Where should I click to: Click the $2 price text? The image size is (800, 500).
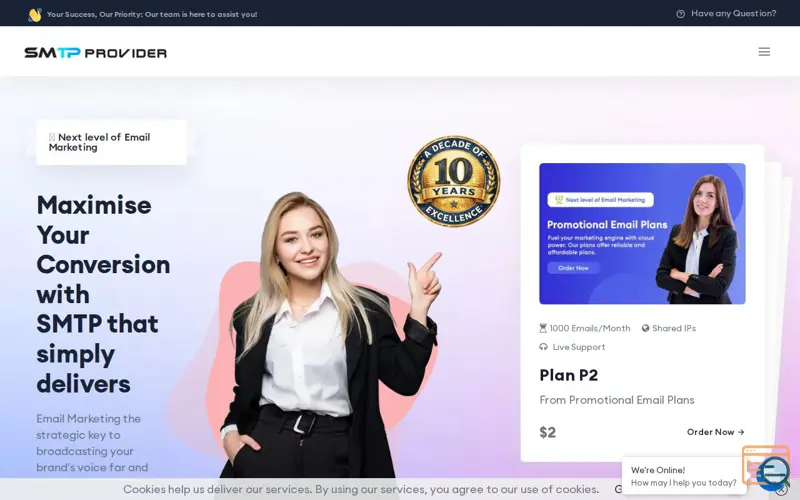[x=547, y=432]
